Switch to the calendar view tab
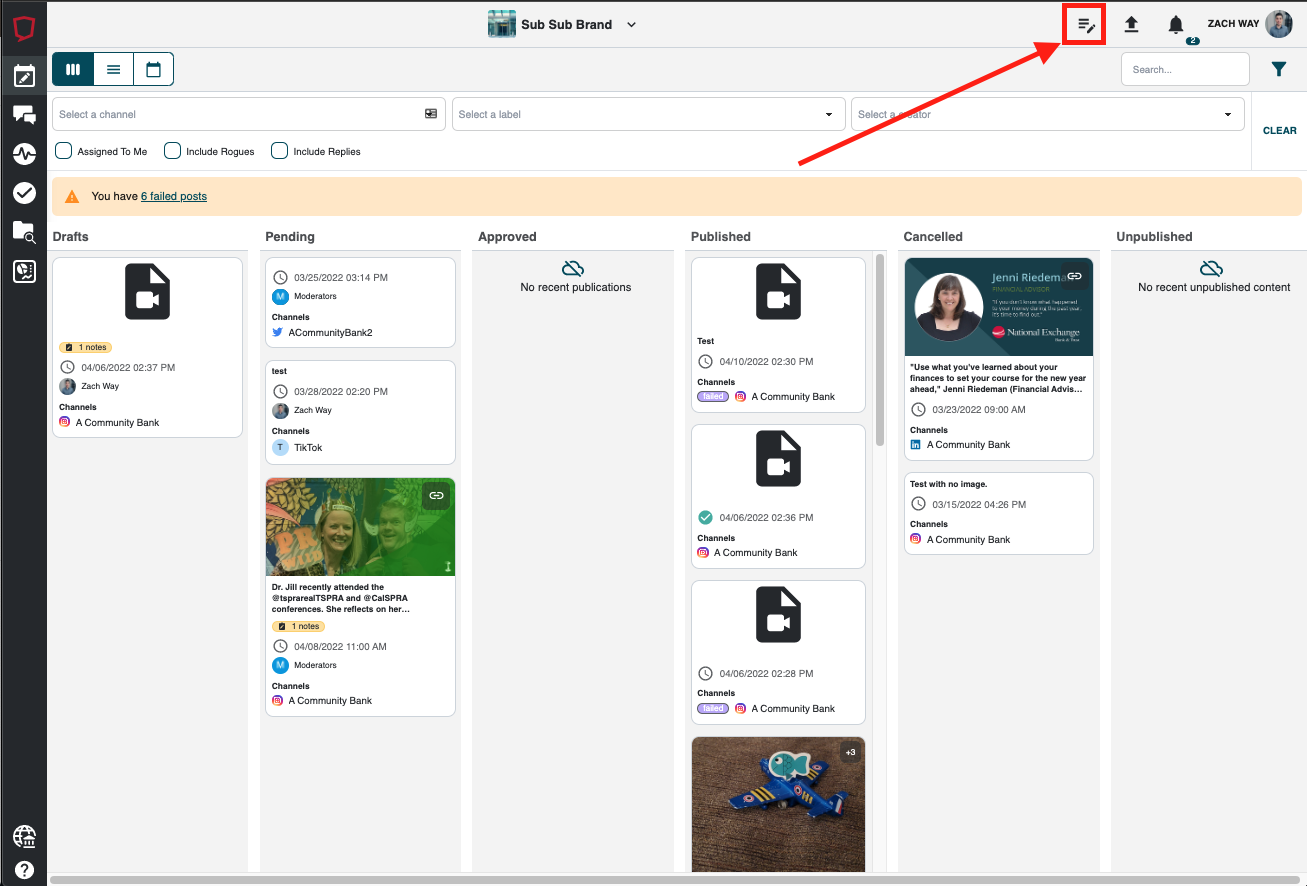 tap(153, 69)
